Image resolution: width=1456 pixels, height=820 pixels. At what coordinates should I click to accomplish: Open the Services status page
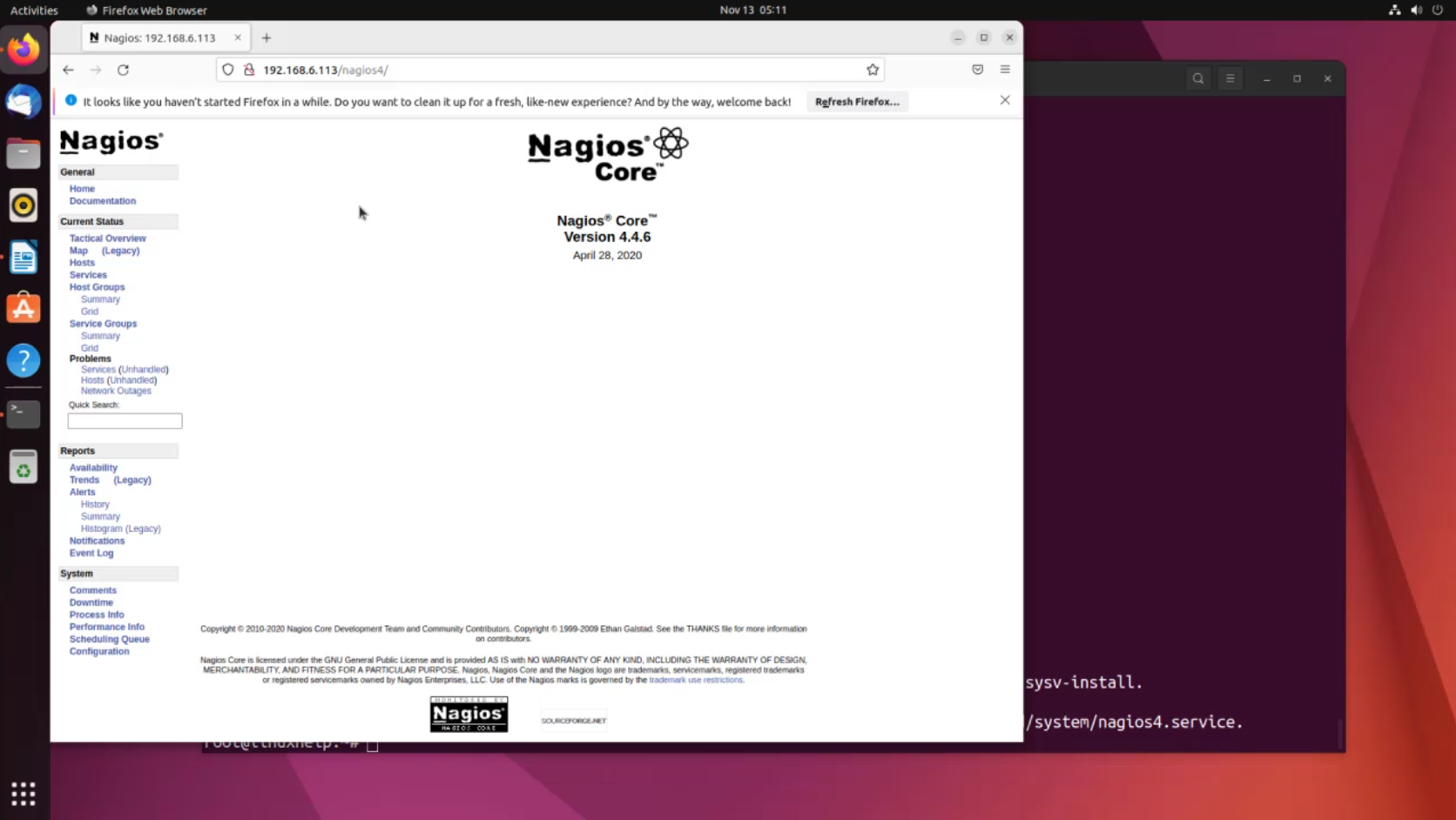88,275
